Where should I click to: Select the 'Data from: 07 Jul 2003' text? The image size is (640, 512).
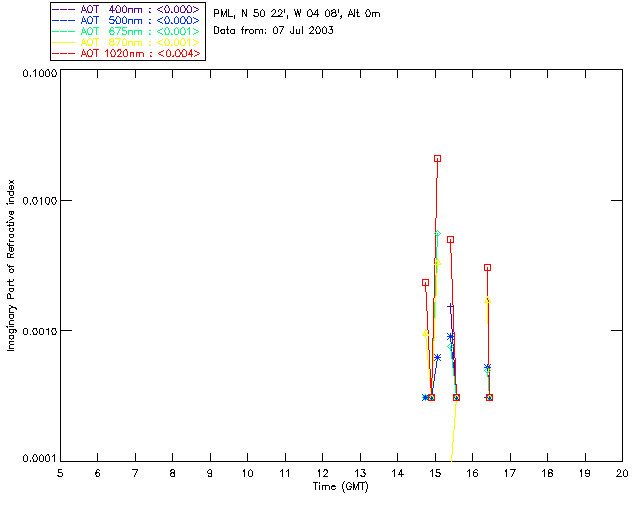tap(273, 31)
